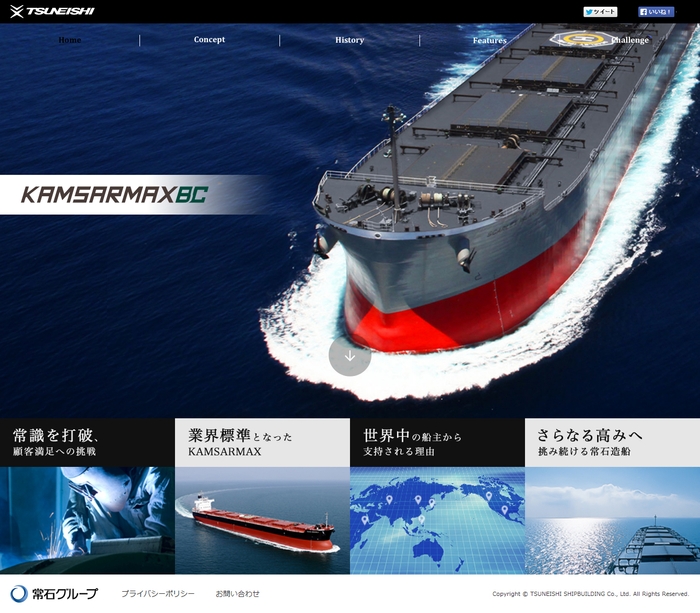The height and width of the screenshot is (613, 700).
Task: Click the sunlit sea deck thumbnail
Action: pyautogui.click(x=612, y=521)
